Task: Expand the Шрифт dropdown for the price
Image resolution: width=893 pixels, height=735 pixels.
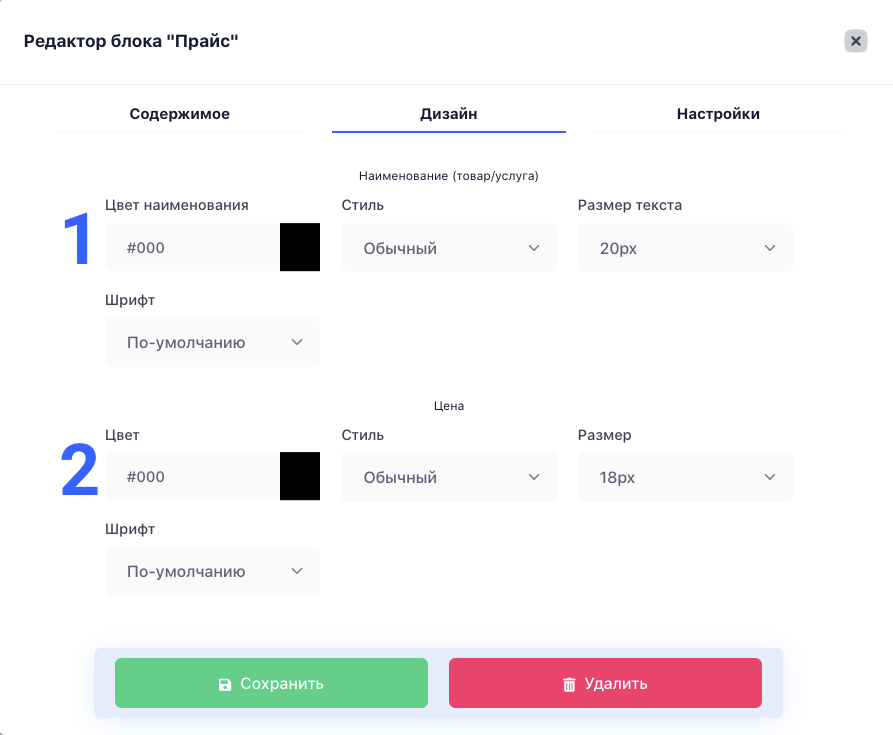Action: click(212, 572)
